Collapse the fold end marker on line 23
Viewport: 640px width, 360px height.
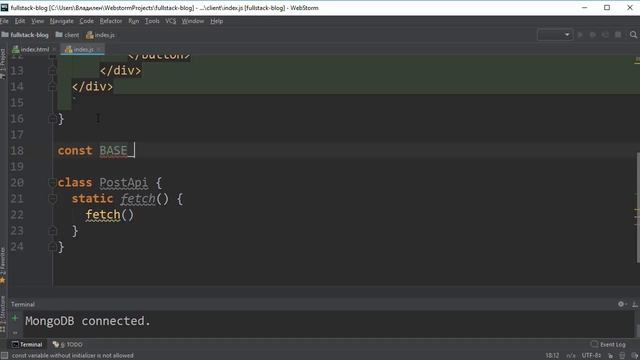[x=52, y=231]
